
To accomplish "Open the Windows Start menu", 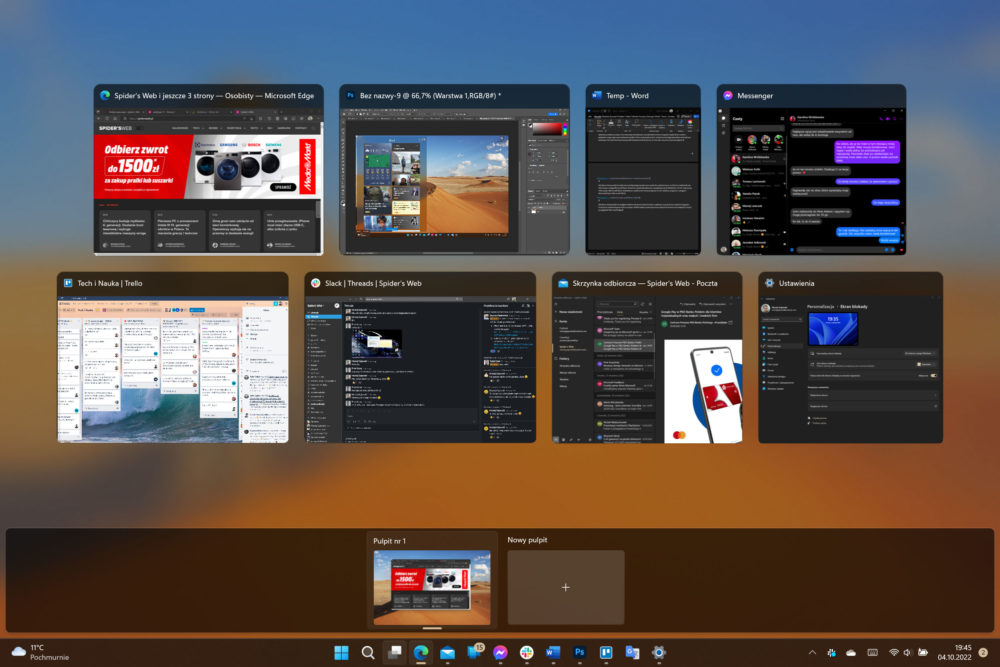I will (341, 652).
